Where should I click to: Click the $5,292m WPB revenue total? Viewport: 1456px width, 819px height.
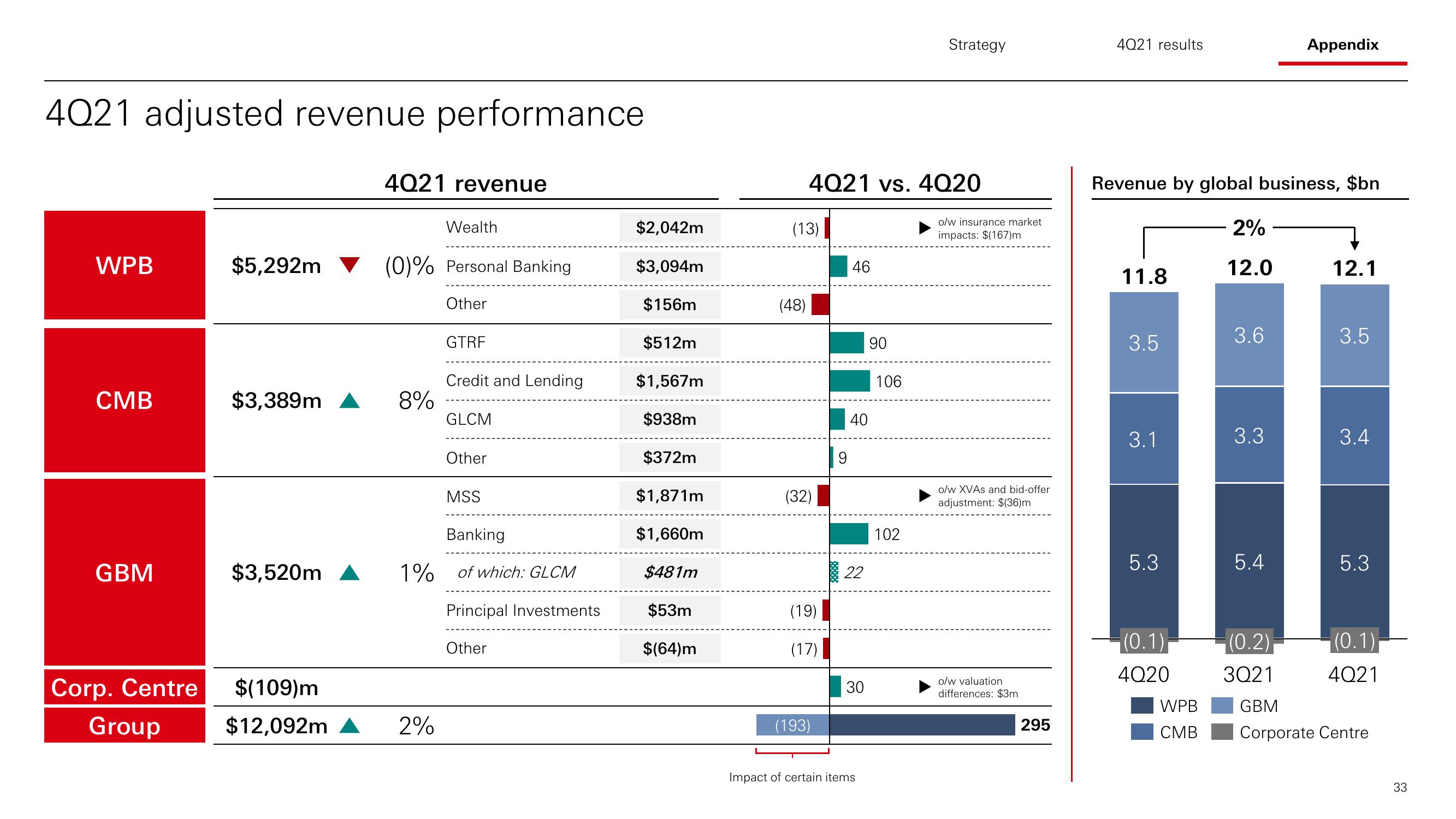pyautogui.click(x=276, y=265)
